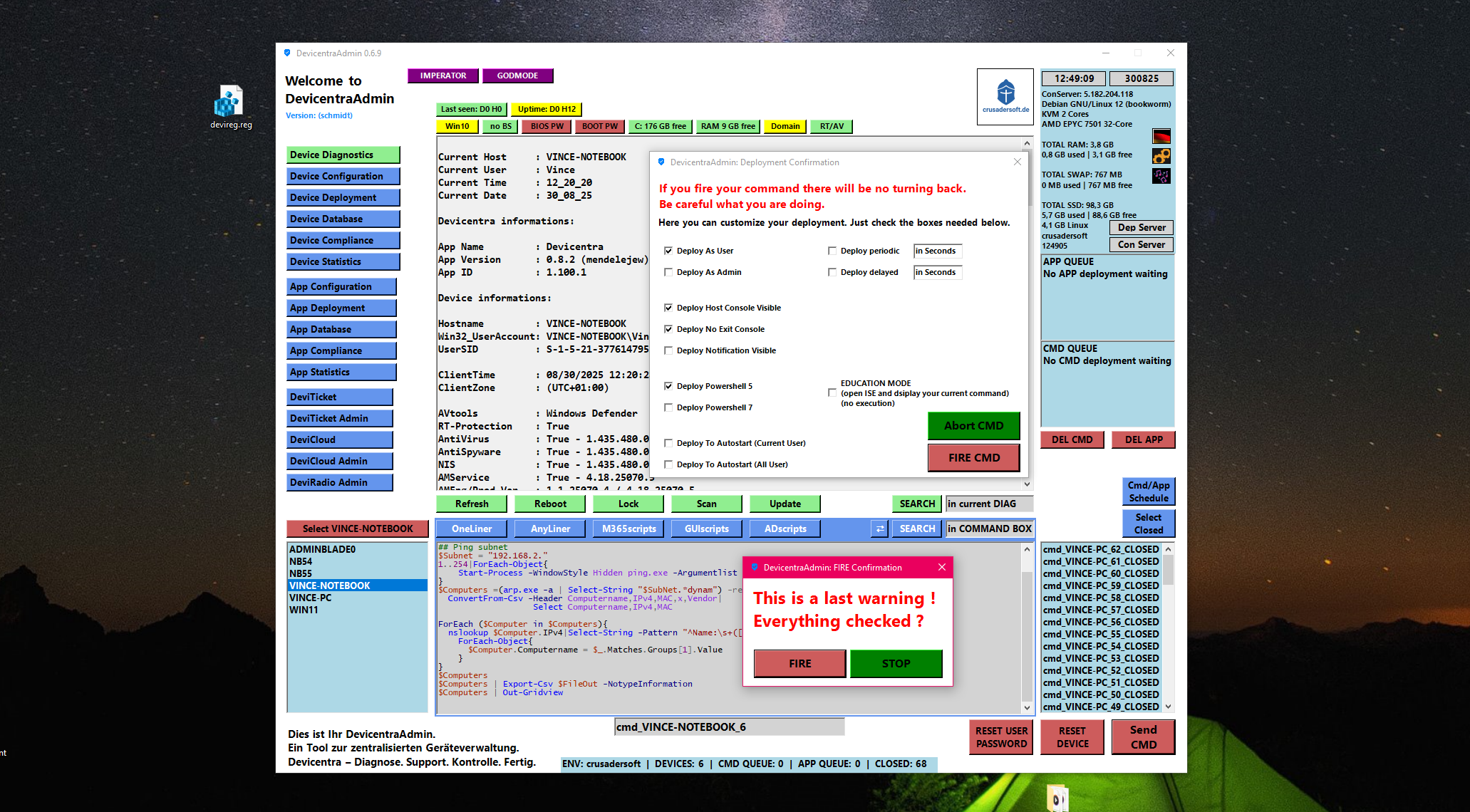This screenshot has width=1470, height=812.
Task: Click the German flag language icon
Action: pos(1161,136)
